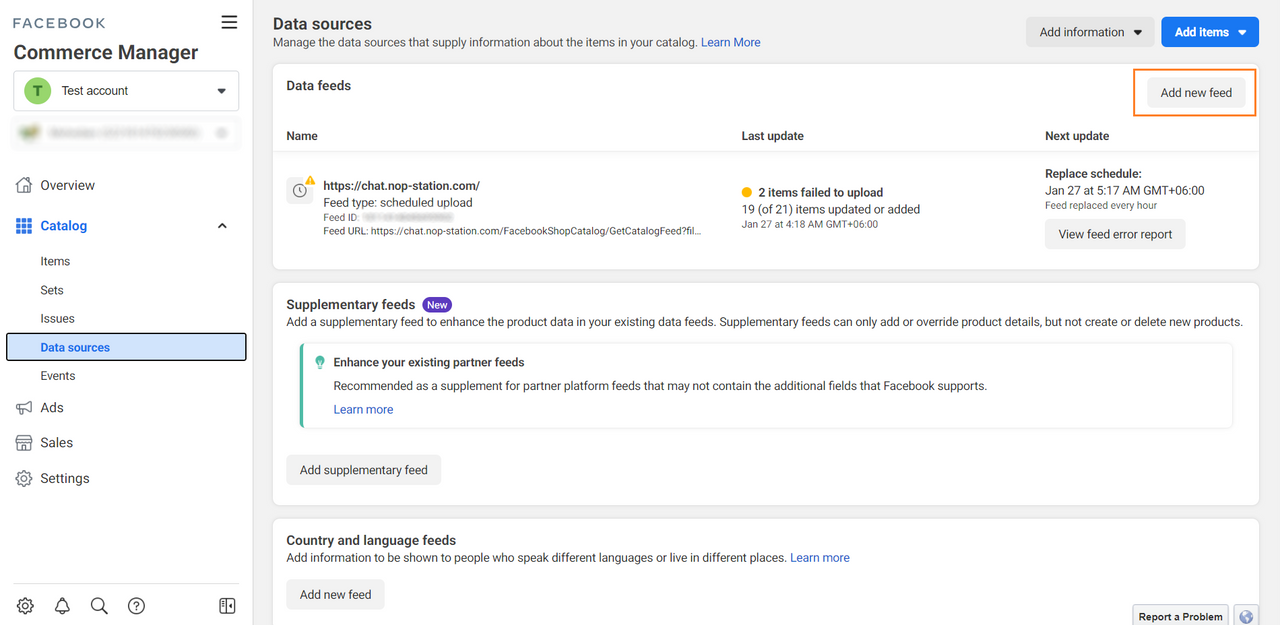Click the yellow warning status dot

[747, 192]
